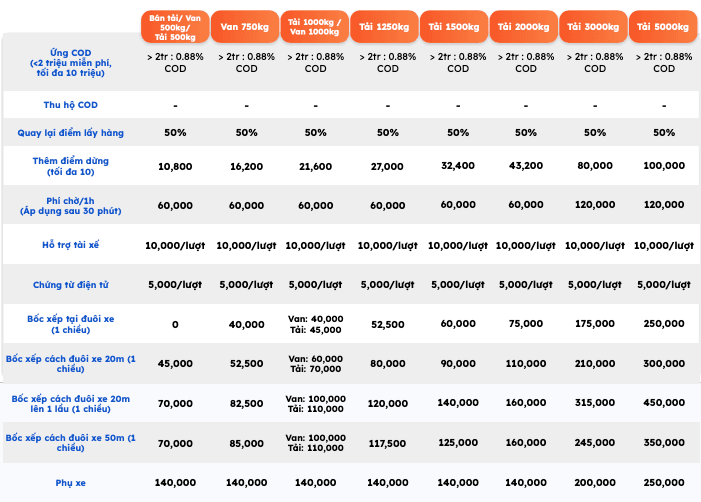Select the Thêm điểm dừng row label
The width and height of the screenshot is (701, 502).
(x=70, y=166)
